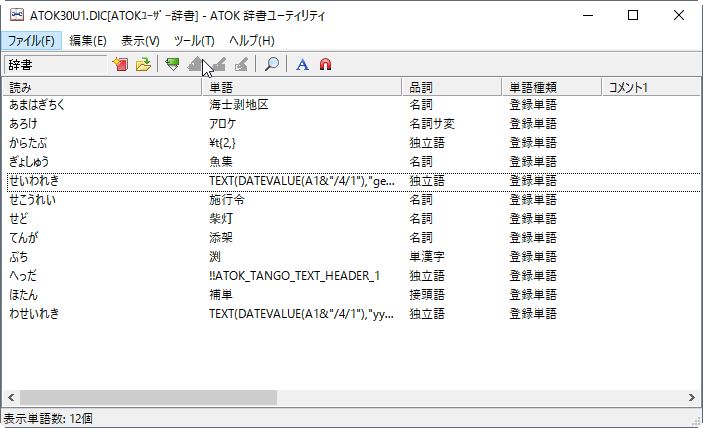Click the red magnet icon

[x=325, y=65]
